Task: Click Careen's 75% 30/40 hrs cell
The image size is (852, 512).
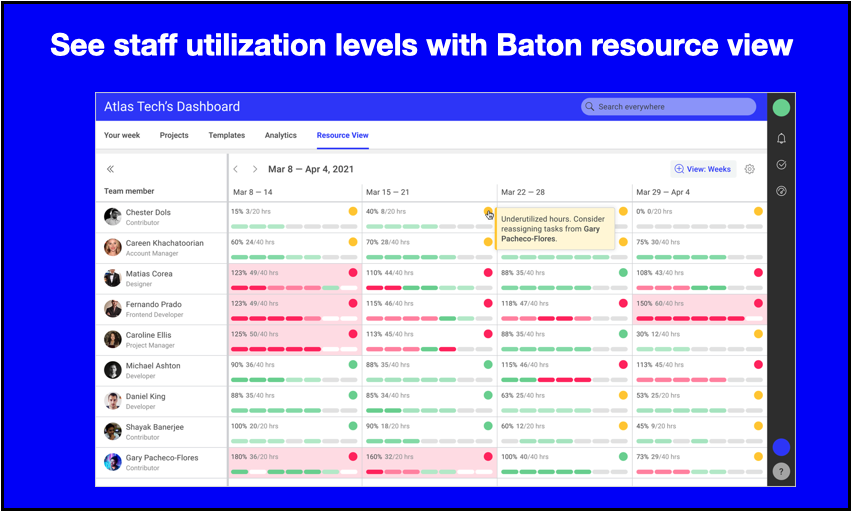Action: click(700, 248)
